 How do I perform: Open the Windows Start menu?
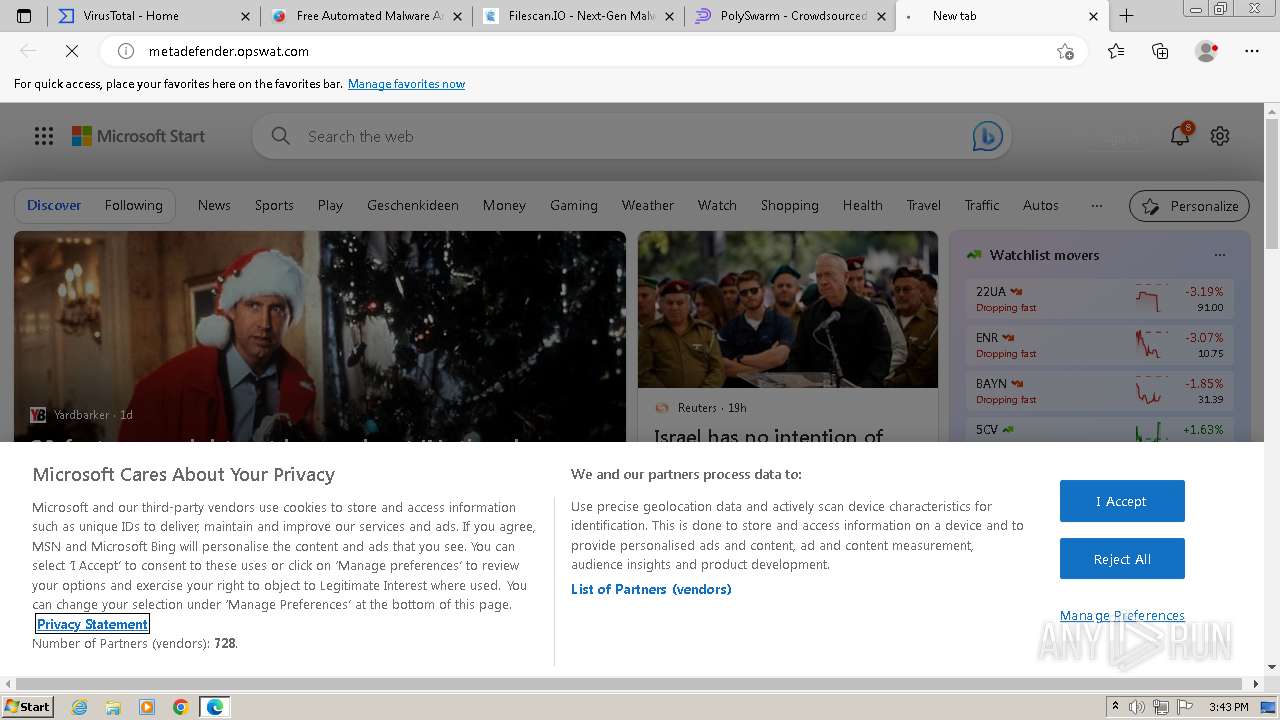27,706
